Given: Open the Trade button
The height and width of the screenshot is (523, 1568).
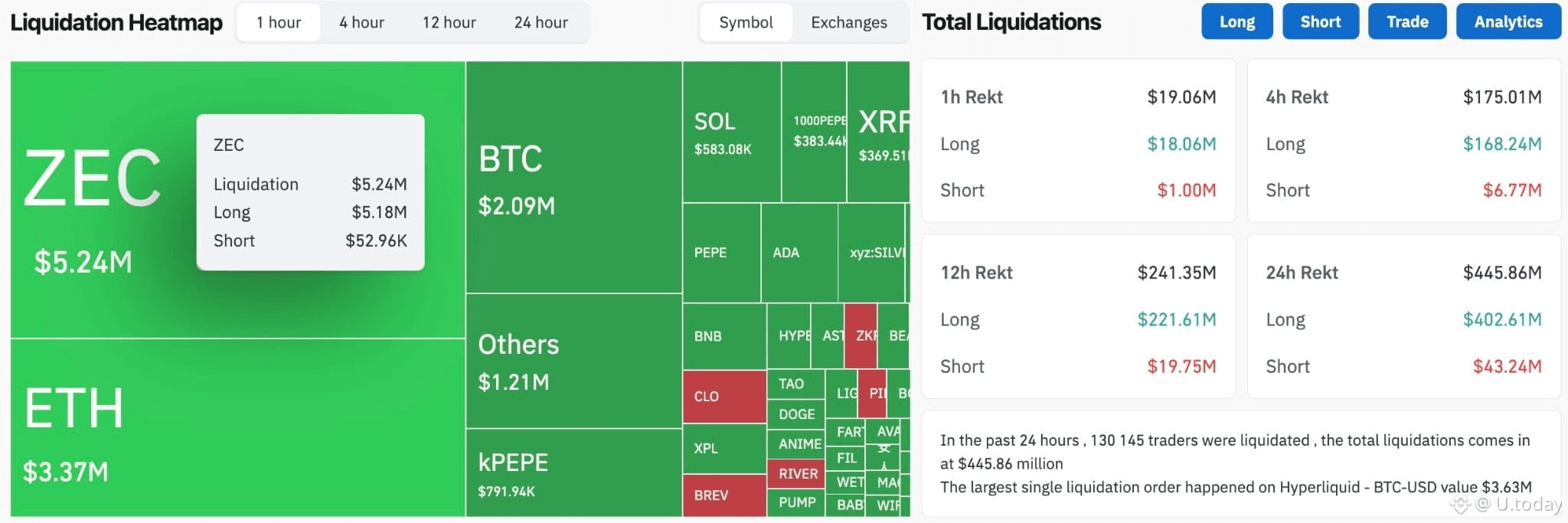Looking at the screenshot, I should tap(1406, 21).
